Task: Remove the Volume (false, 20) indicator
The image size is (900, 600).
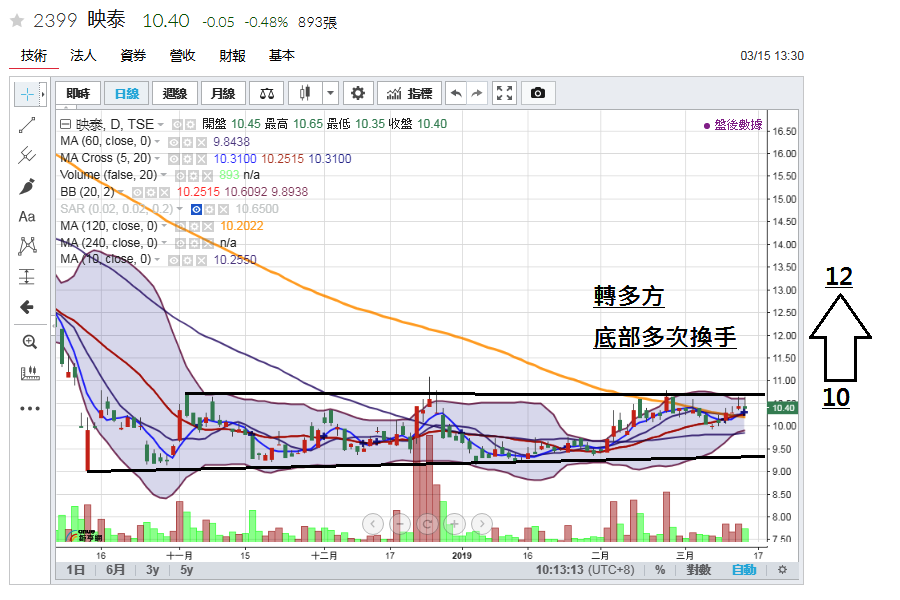Action: (208, 175)
